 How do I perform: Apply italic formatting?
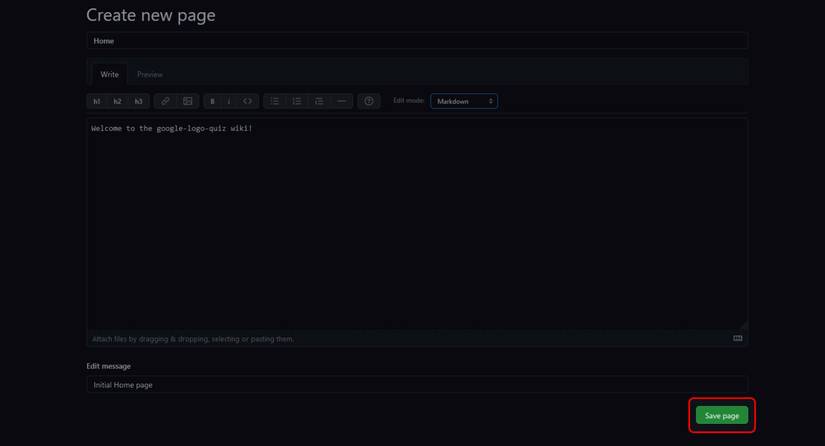tap(229, 101)
